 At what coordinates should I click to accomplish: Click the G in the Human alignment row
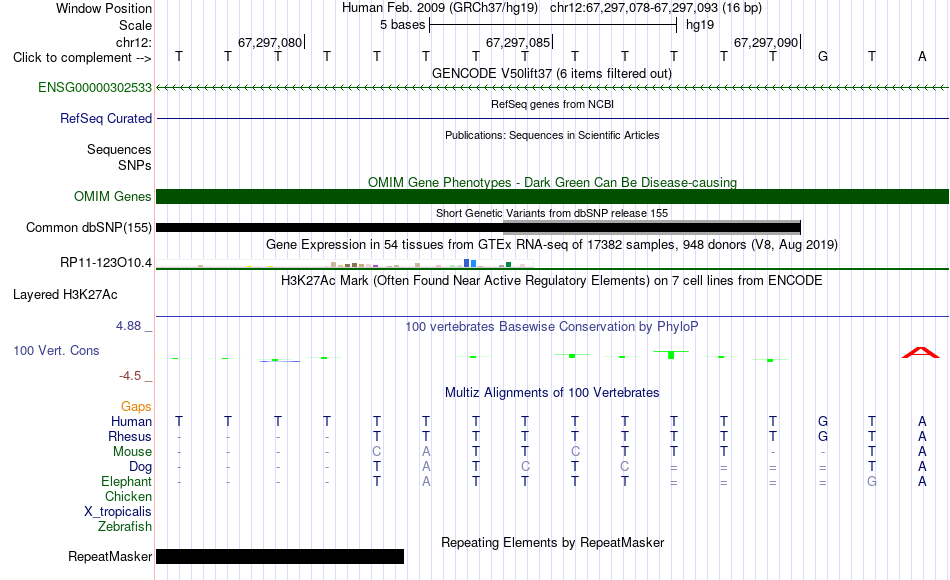822,421
